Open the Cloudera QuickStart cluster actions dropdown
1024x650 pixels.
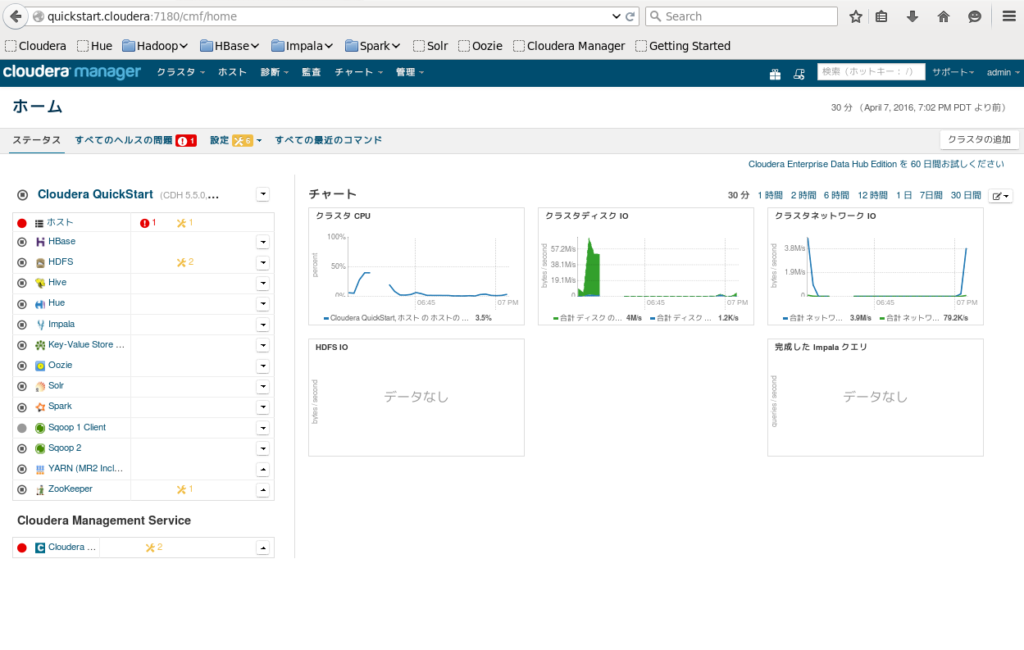(263, 194)
